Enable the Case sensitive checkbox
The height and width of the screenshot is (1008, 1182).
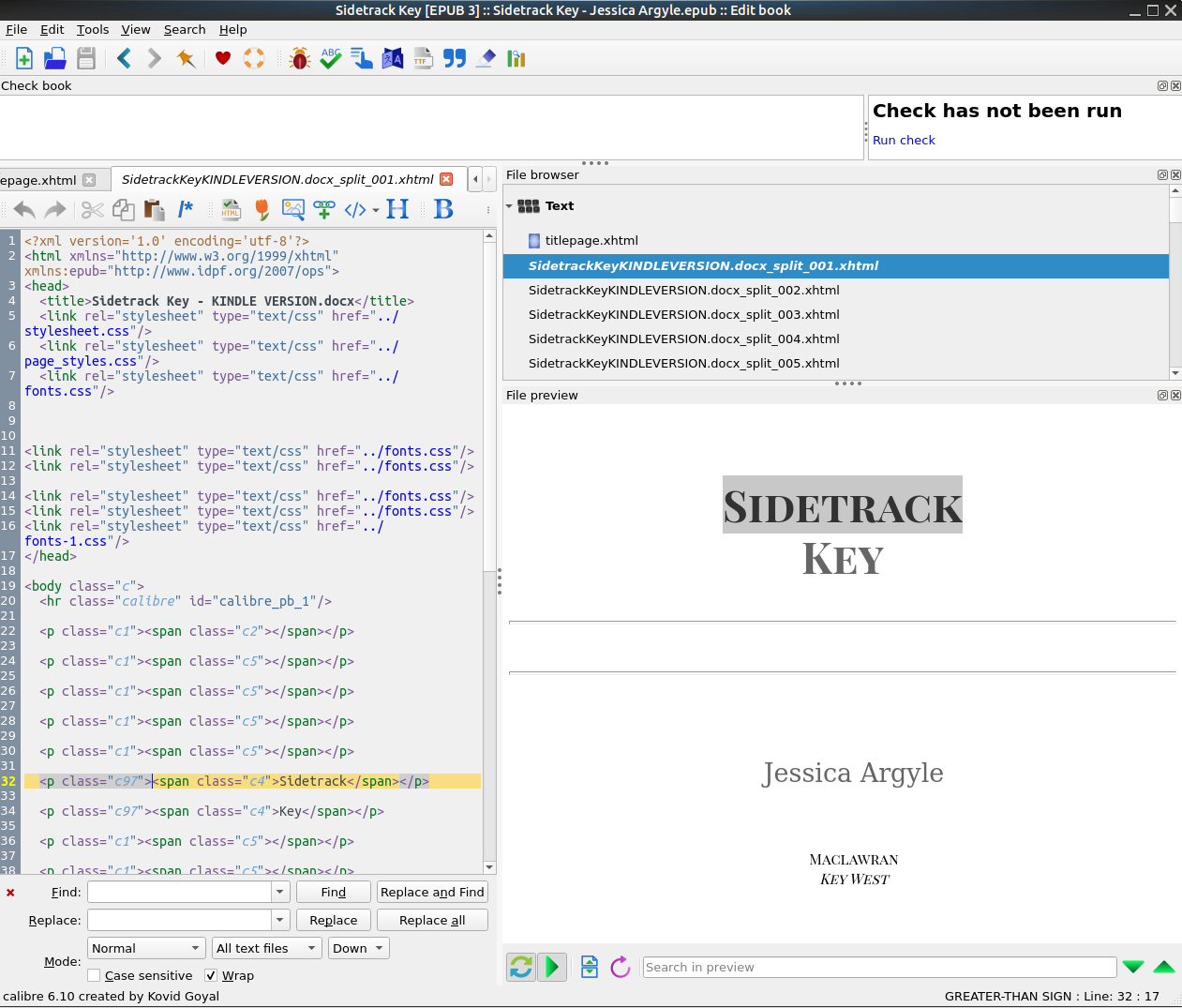click(95, 975)
